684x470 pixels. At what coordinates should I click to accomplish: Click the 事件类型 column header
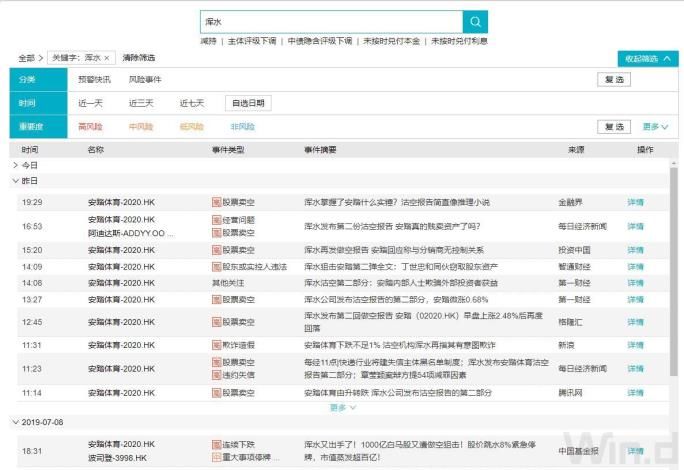pos(228,150)
